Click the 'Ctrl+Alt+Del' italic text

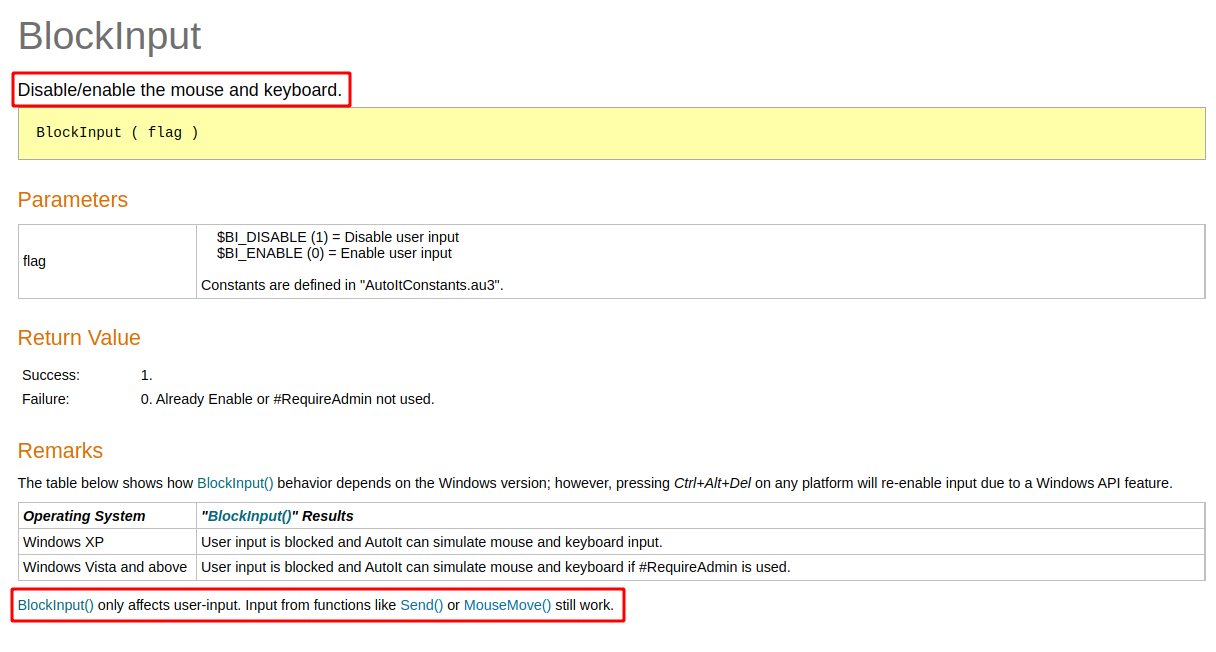[x=712, y=483]
